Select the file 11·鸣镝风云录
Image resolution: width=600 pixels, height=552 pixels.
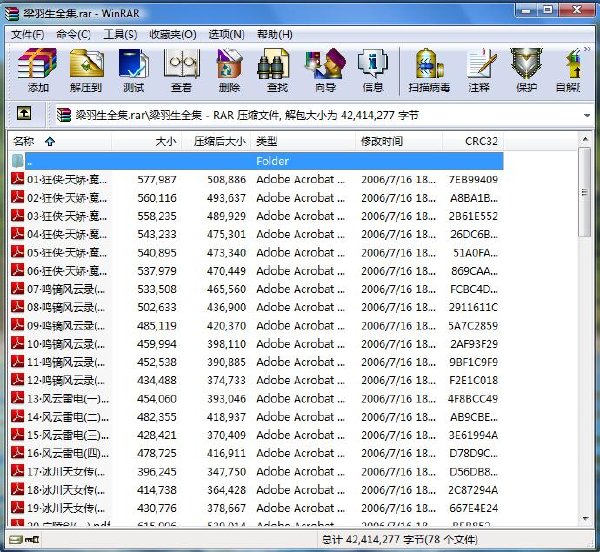(66, 362)
